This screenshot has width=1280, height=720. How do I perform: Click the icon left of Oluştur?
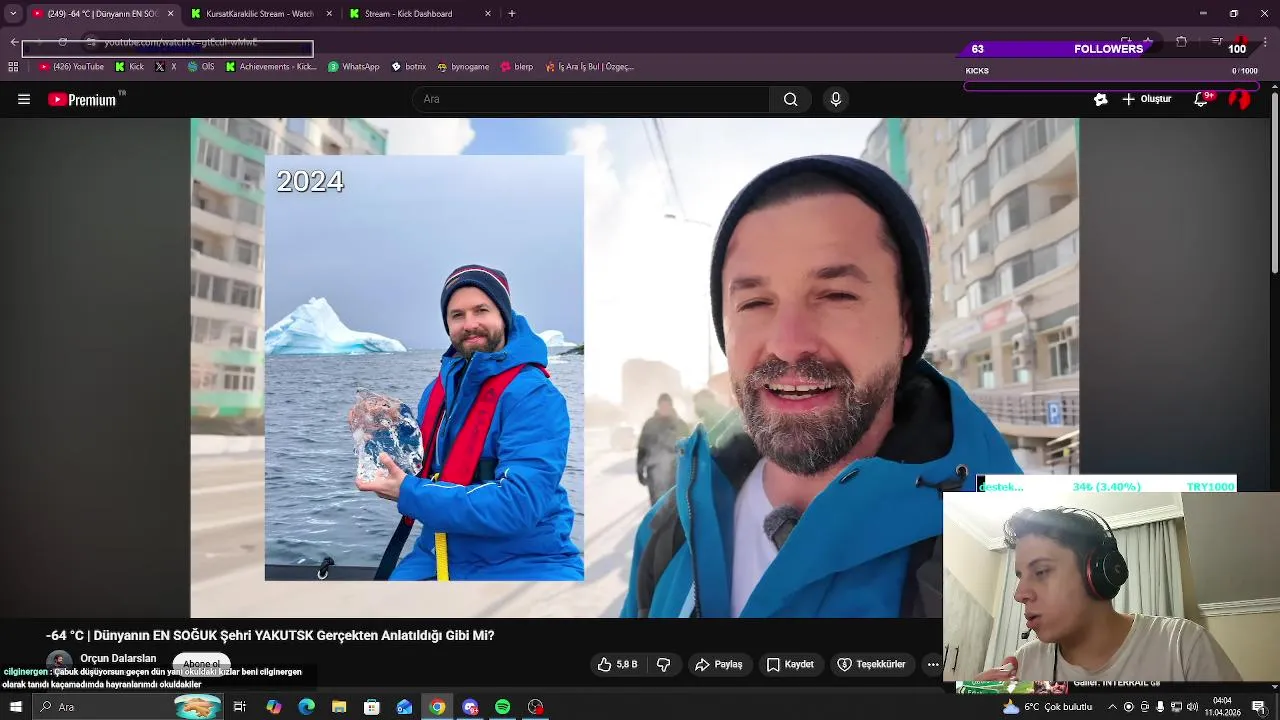1101,99
